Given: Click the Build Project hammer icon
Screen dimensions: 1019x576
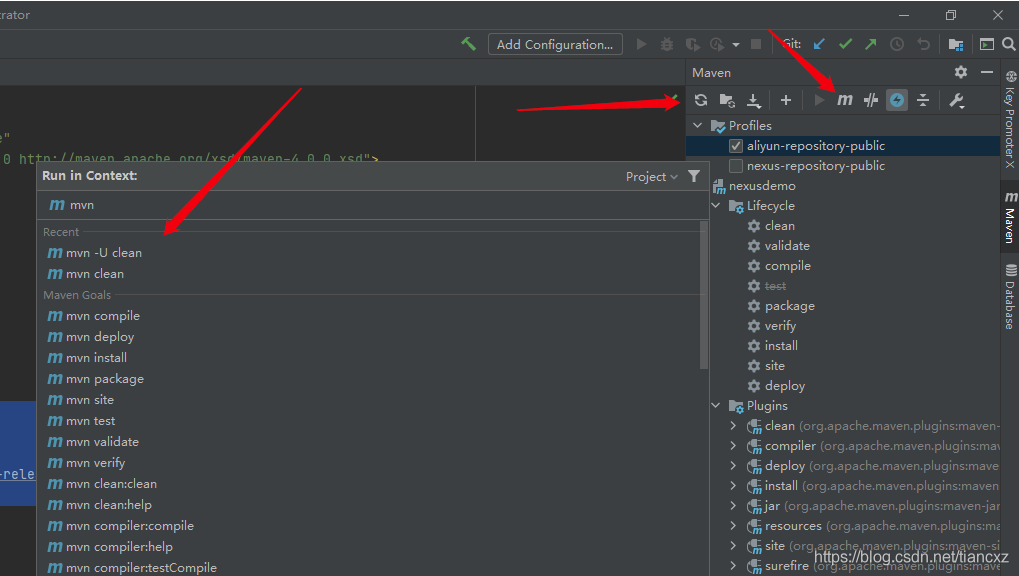Looking at the screenshot, I should (x=468, y=44).
